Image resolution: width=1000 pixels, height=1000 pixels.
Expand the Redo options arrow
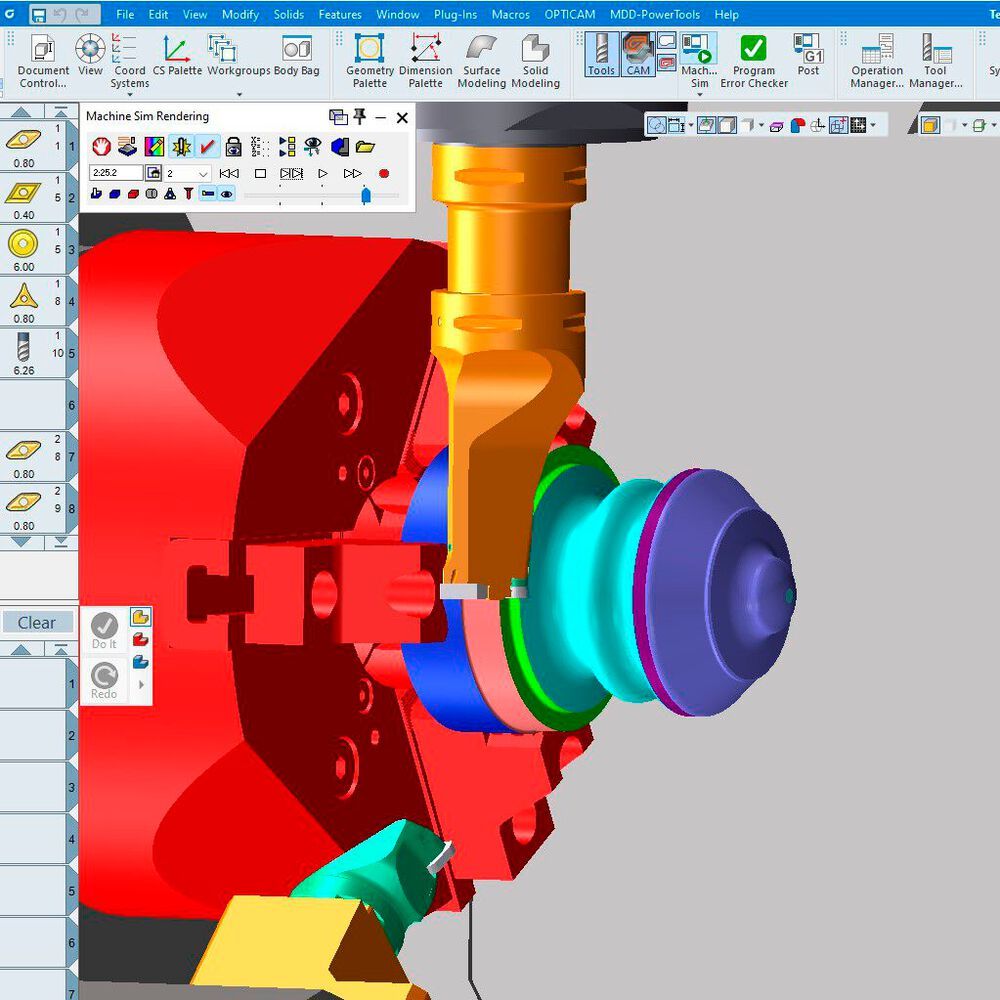141,684
